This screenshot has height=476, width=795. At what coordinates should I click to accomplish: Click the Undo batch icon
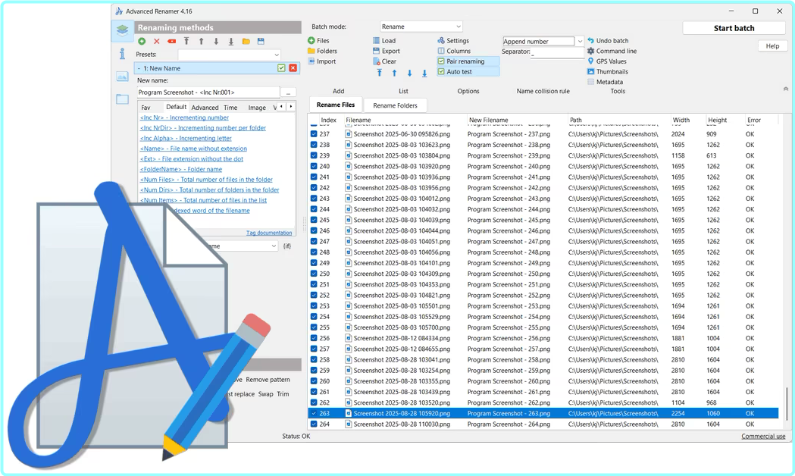[591, 40]
